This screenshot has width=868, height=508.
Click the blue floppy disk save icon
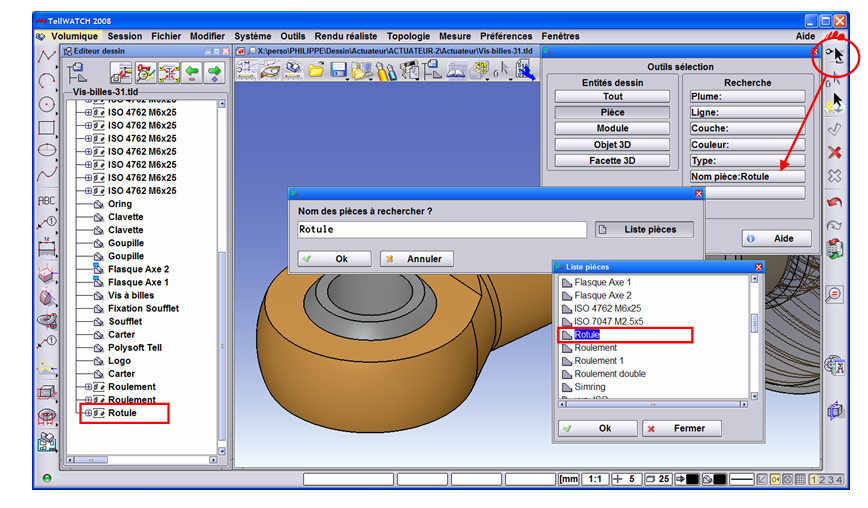[339, 70]
